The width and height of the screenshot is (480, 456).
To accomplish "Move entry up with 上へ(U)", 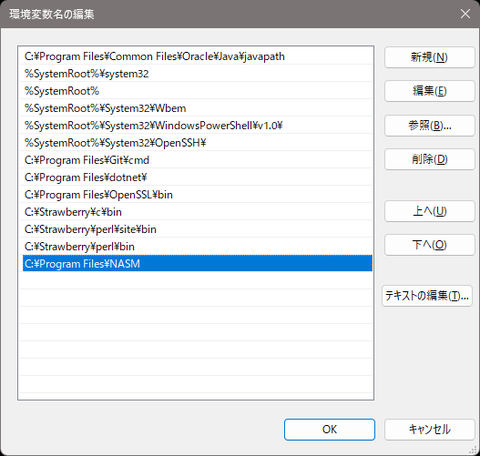I will pyautogui.click(x=429, y=211).
